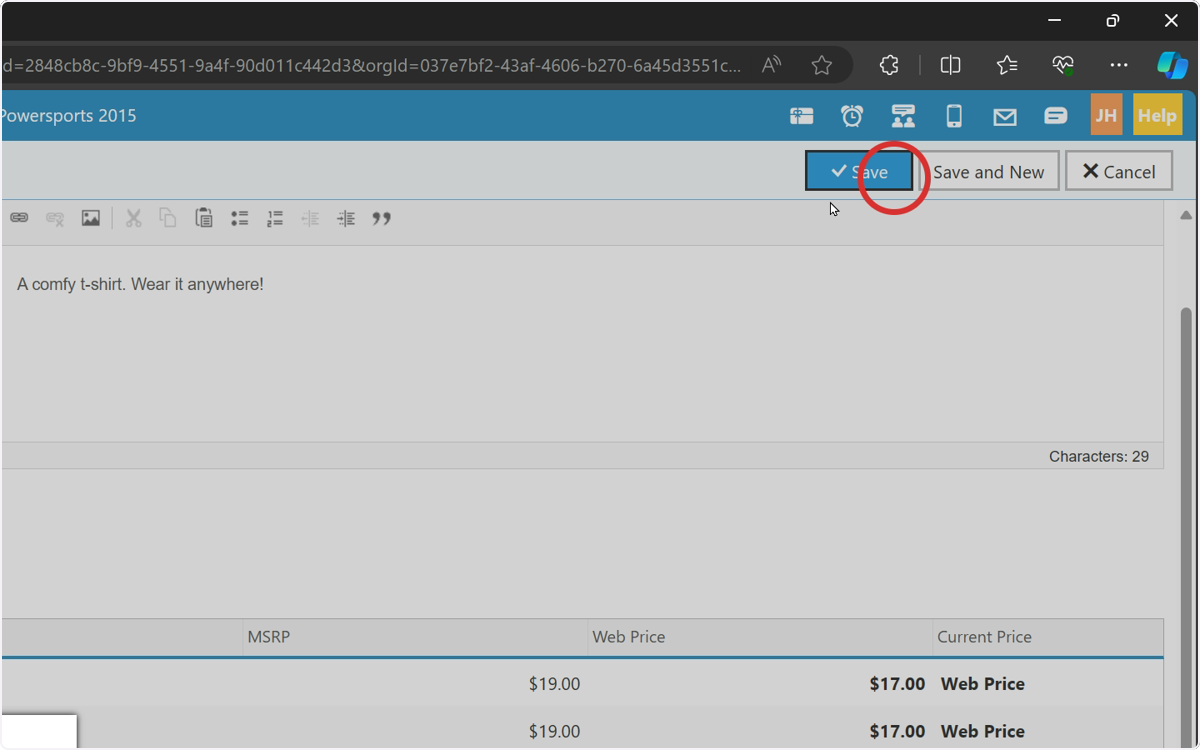Click the paste clipboard icon

click(204, 218)
